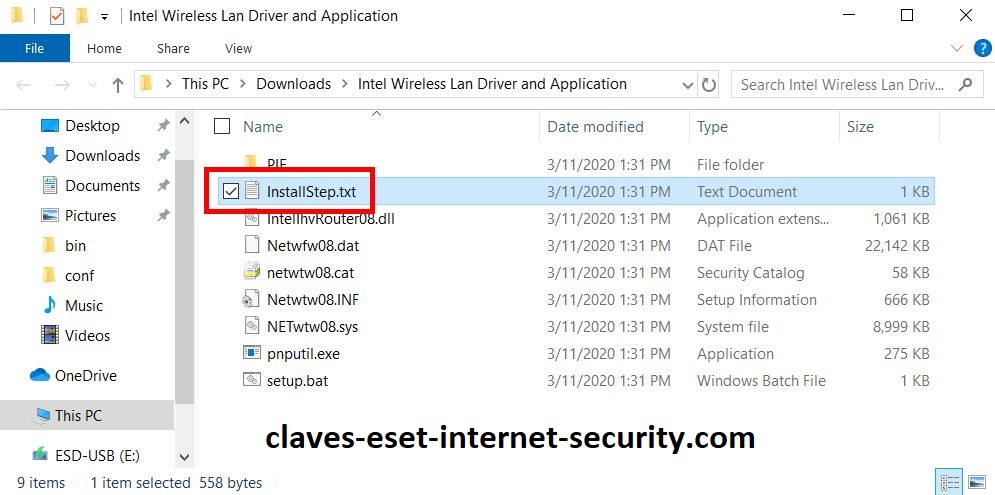
Task: Switch to the View ribbon tab
Action: point(238,48)
